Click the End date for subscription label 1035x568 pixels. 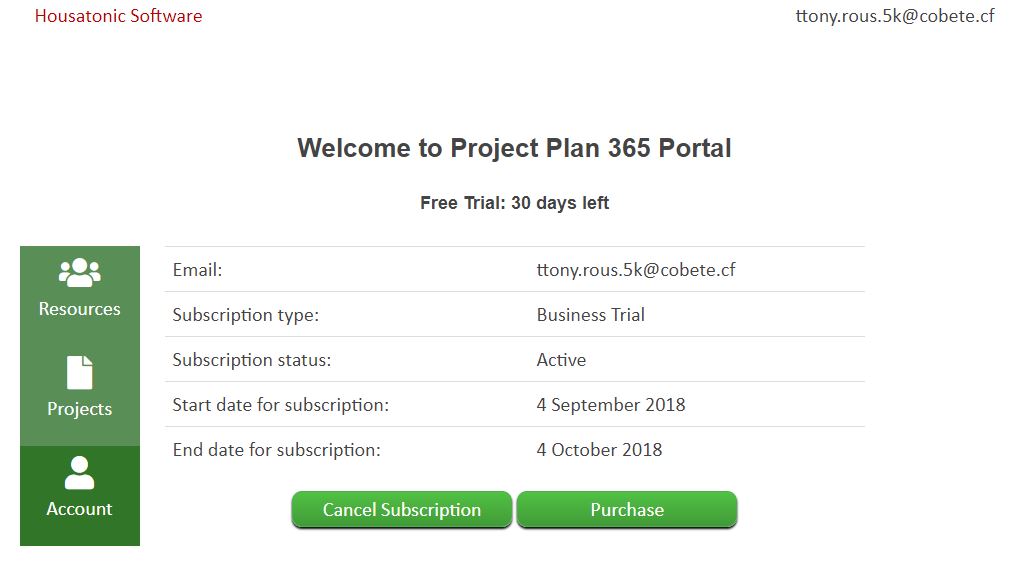[x=277, y=450]
